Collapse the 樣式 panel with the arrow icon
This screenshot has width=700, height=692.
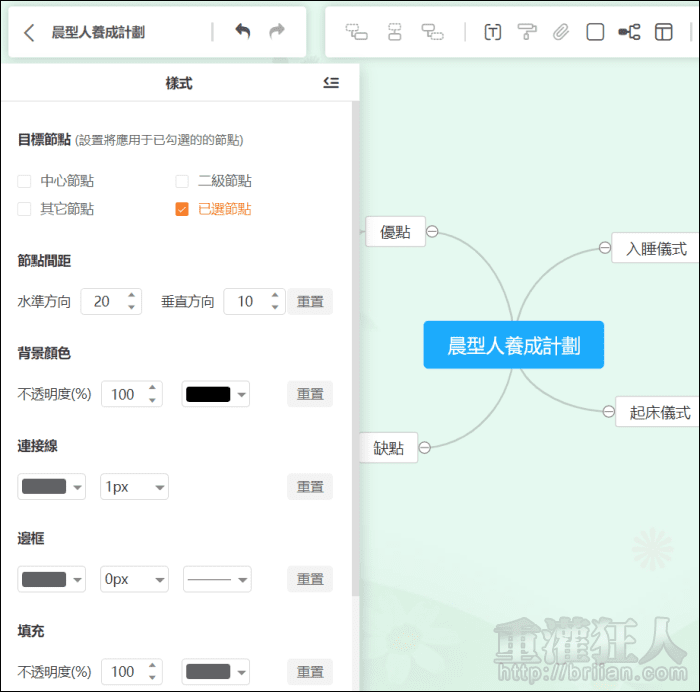[331, 83]
